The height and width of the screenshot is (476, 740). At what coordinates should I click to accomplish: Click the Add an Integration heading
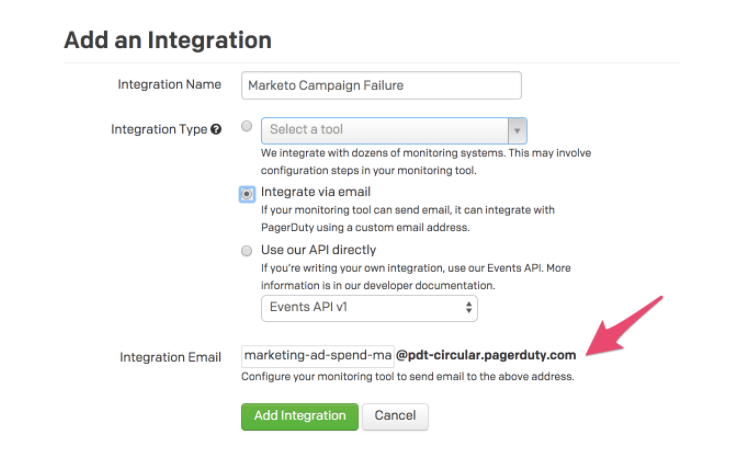click(168, 41)
